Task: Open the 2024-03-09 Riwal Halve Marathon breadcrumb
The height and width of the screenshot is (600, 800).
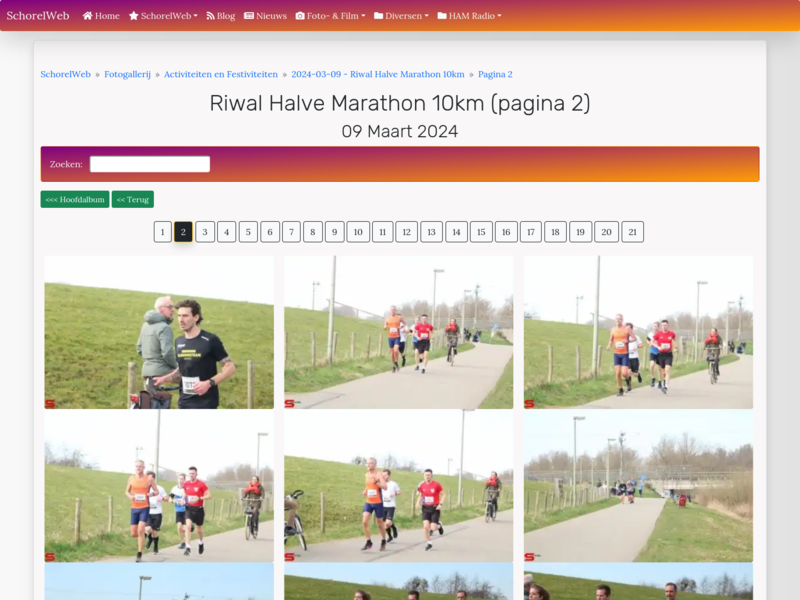Action: coord(378,74)
